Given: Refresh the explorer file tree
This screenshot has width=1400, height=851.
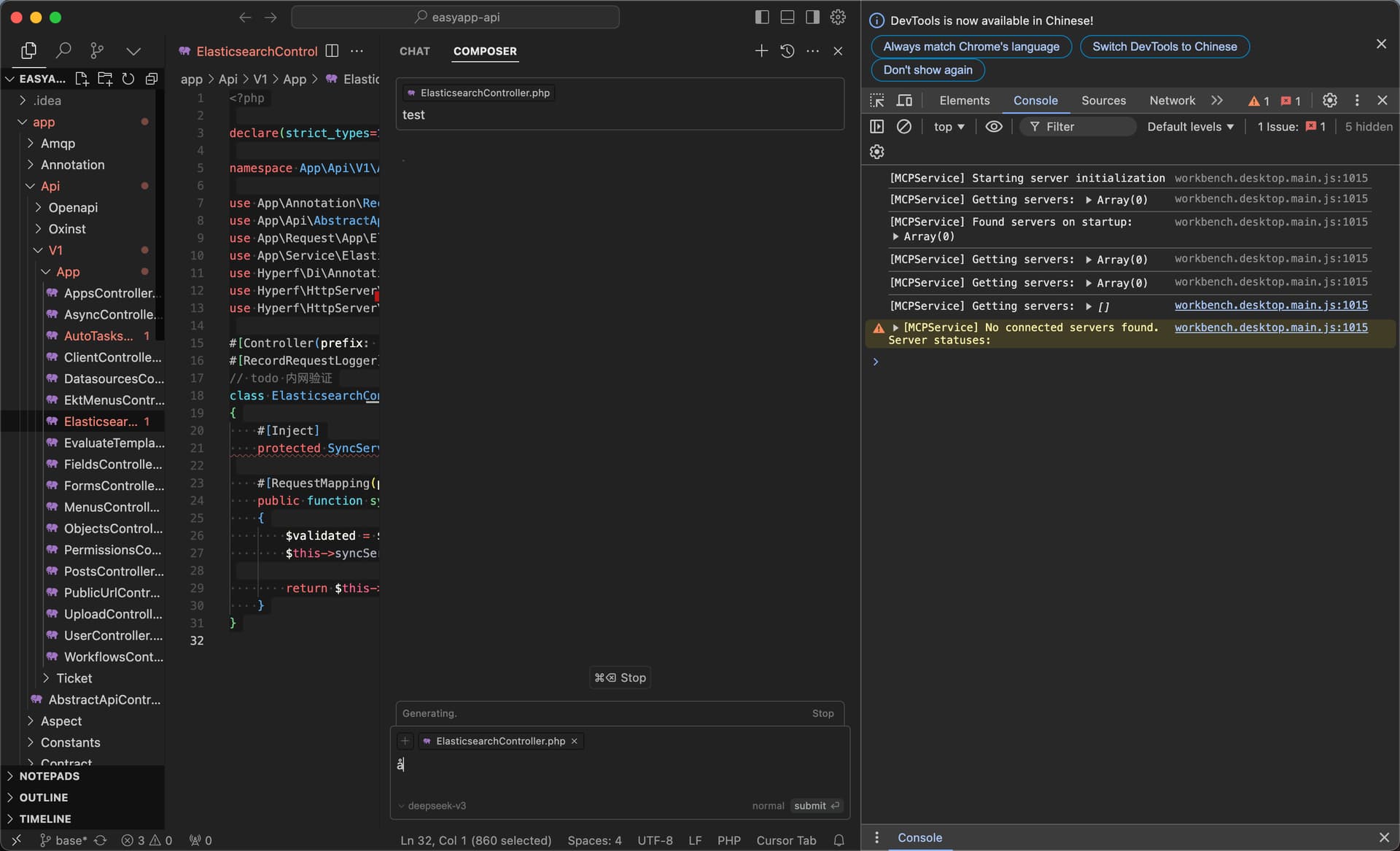Looking at the screenshot, I should [128, 79].
